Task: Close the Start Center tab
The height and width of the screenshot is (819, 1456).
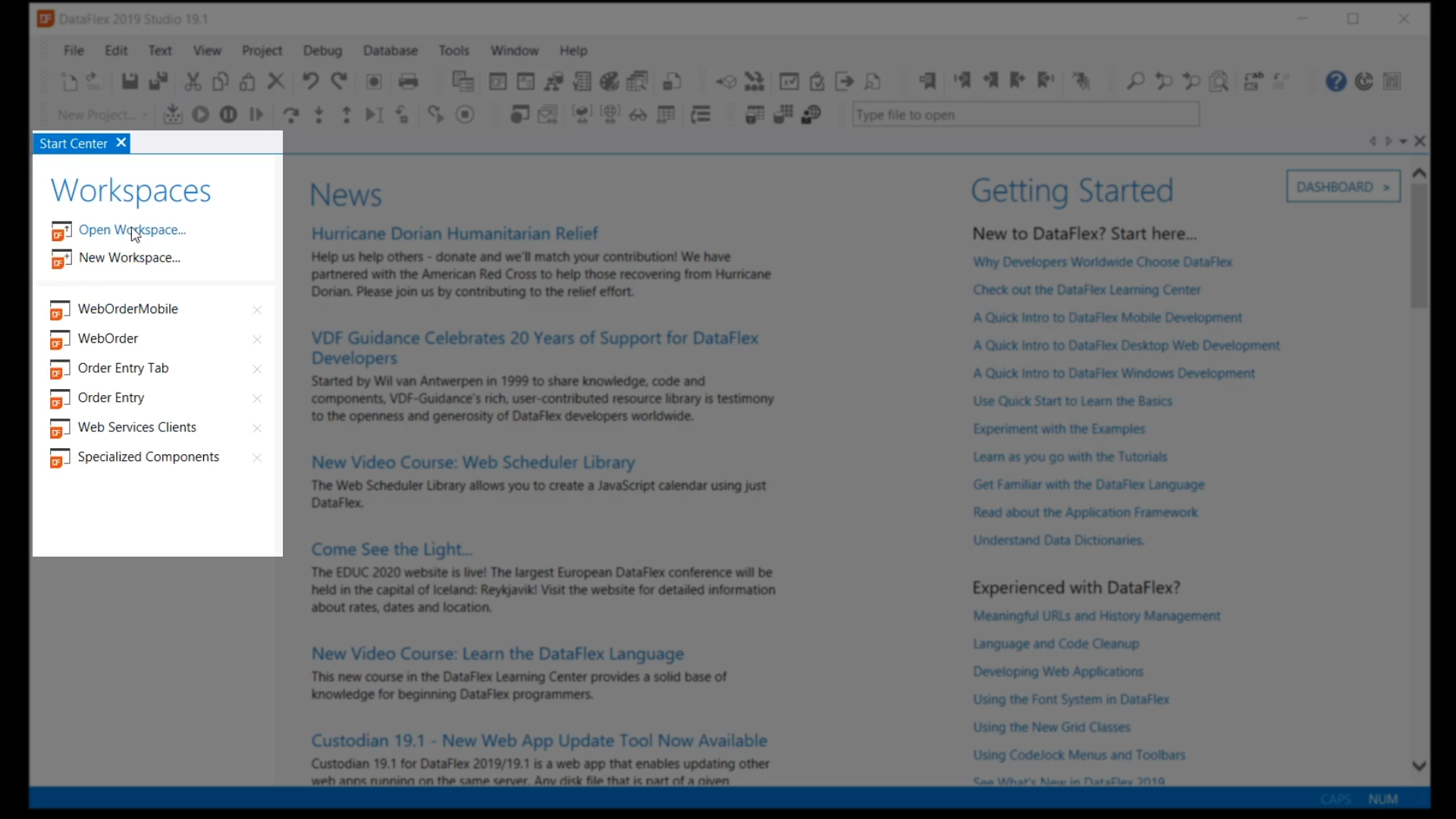Action: 121,143
